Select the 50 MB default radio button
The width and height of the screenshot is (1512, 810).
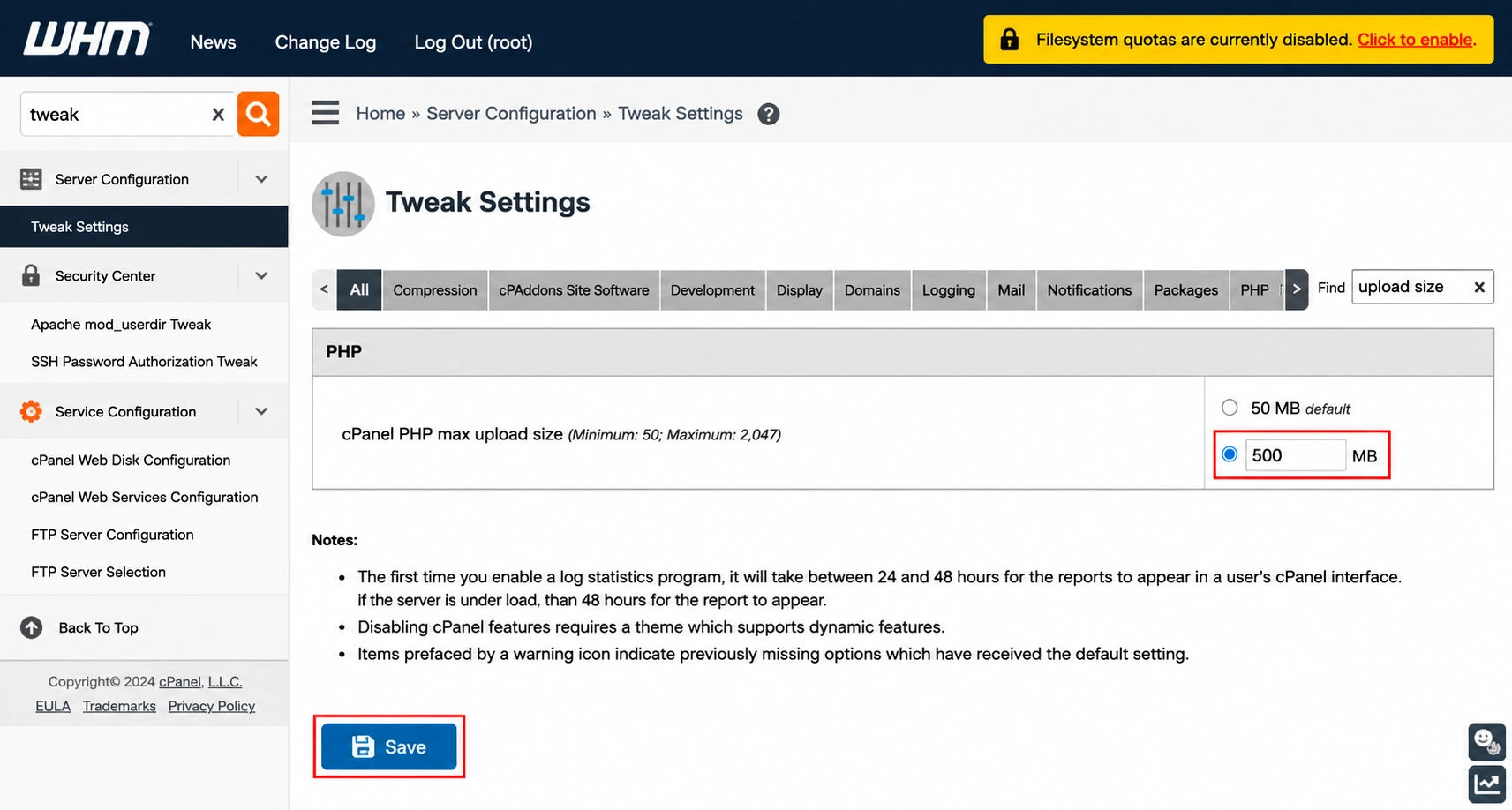[1230, 408]
